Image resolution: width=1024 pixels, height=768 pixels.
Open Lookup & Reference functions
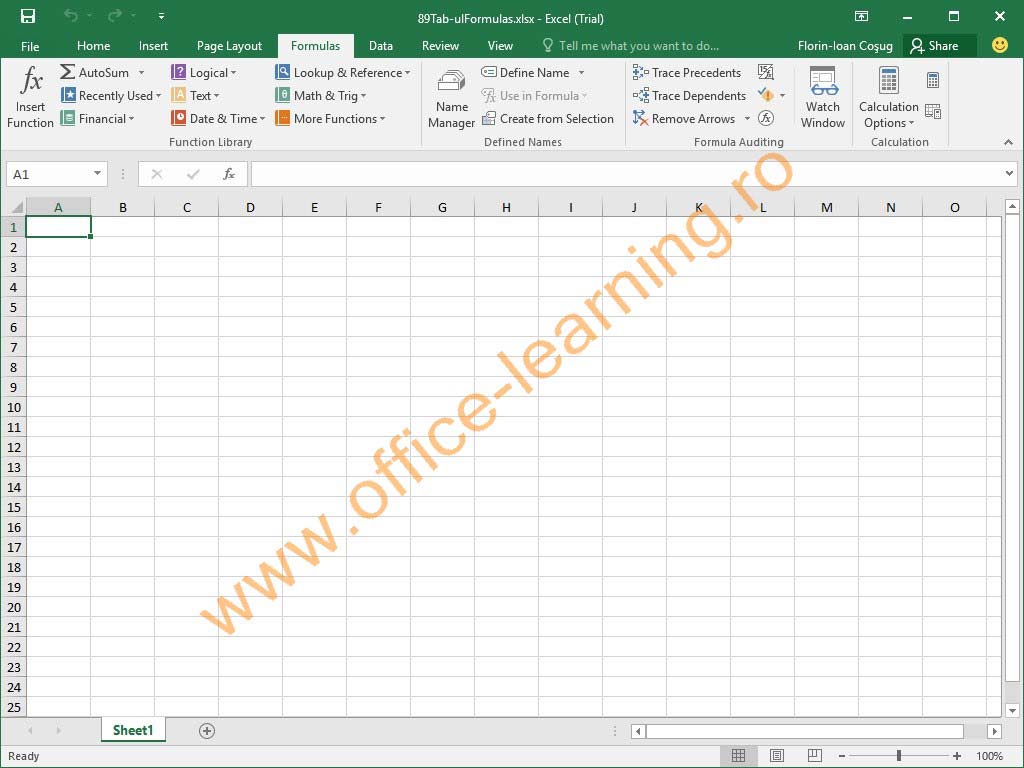pyautogui.click(x=343, y=72)
